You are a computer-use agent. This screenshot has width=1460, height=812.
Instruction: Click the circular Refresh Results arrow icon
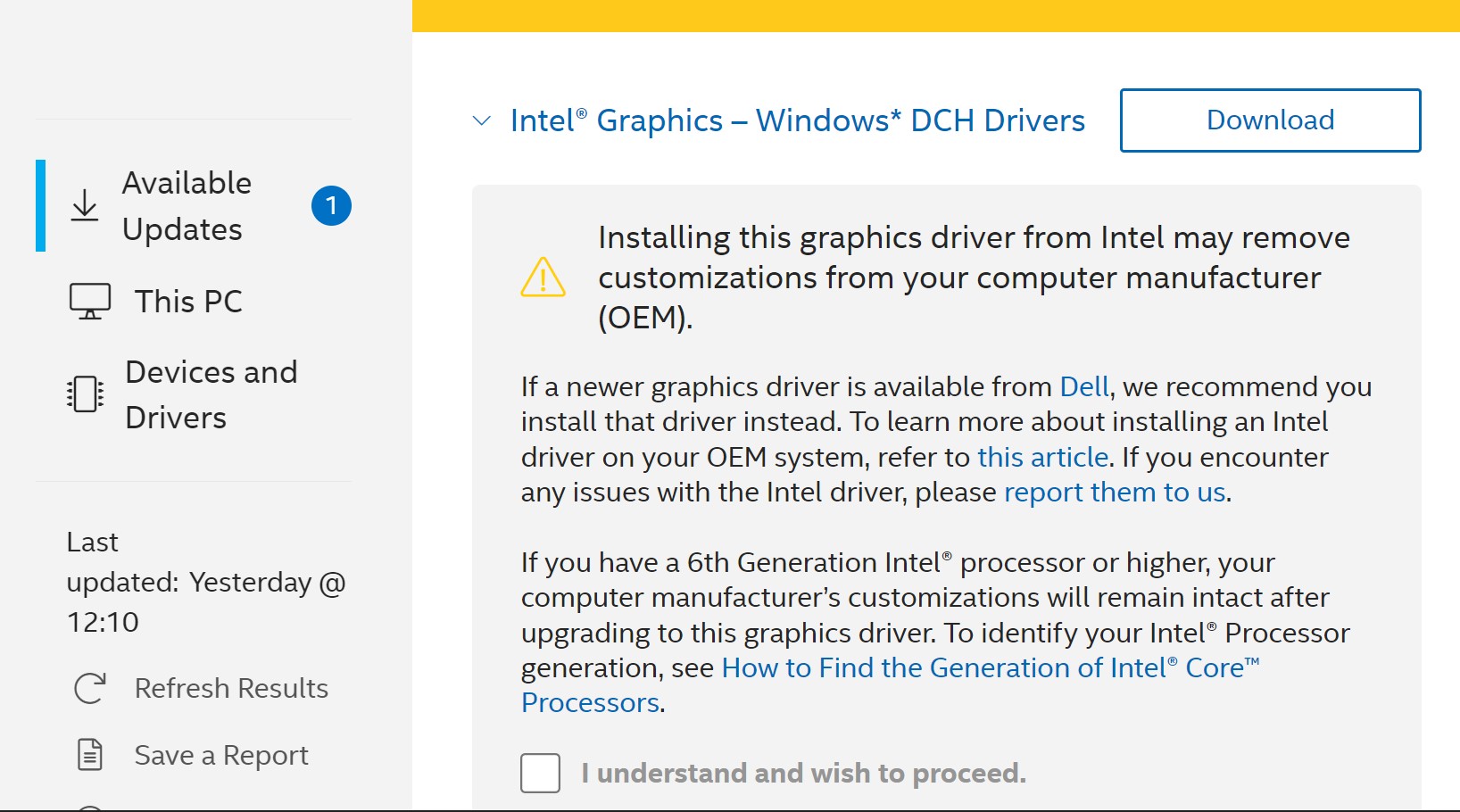pyautogui.click(x=88, y=687)
